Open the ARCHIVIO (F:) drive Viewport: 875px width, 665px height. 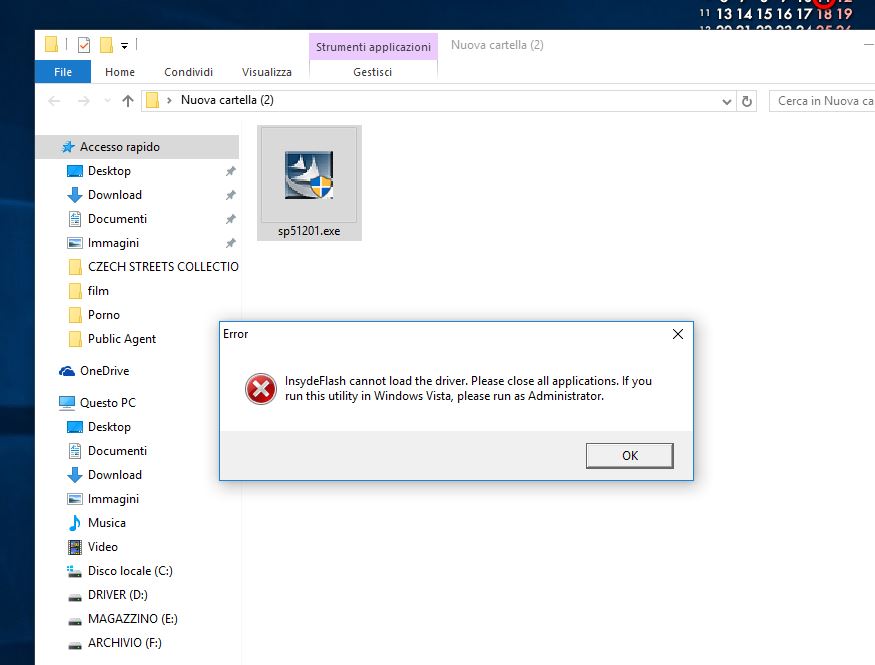tap(124, 643)
